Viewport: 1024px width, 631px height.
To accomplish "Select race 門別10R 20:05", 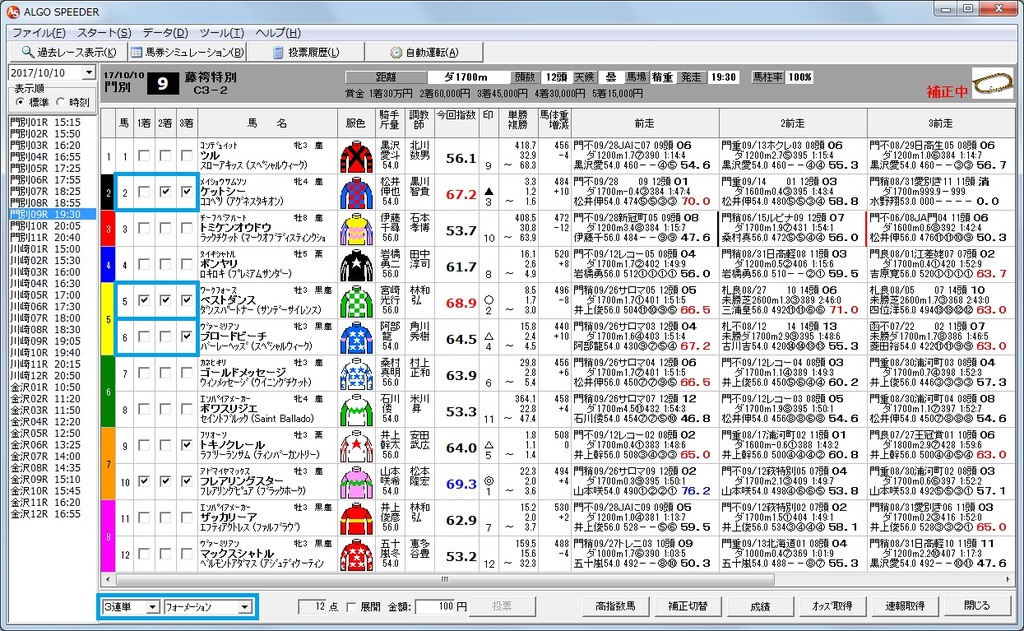I will point(46,226).
